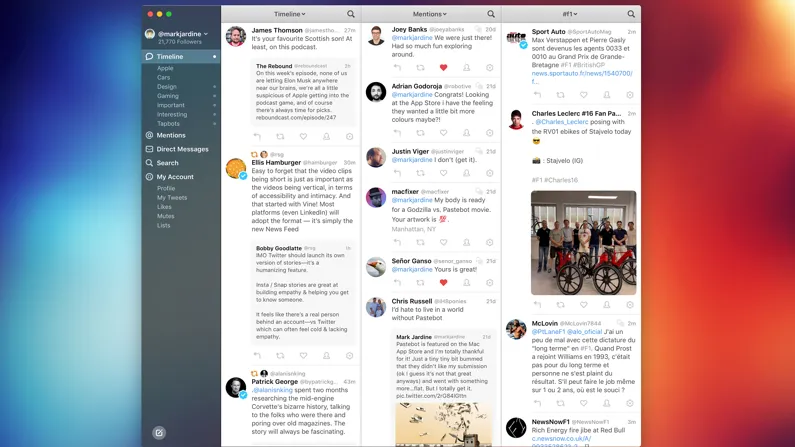Open the Timeline column dropdown
The height and width of the screenshot is (447, 795).
point(290,14)
